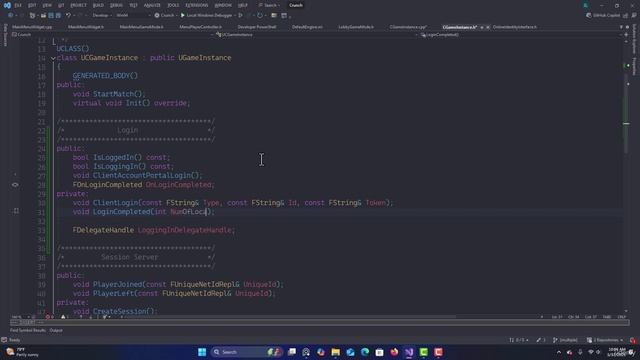Open the Output panel tab
640x360 pixels.
[56, 330]
